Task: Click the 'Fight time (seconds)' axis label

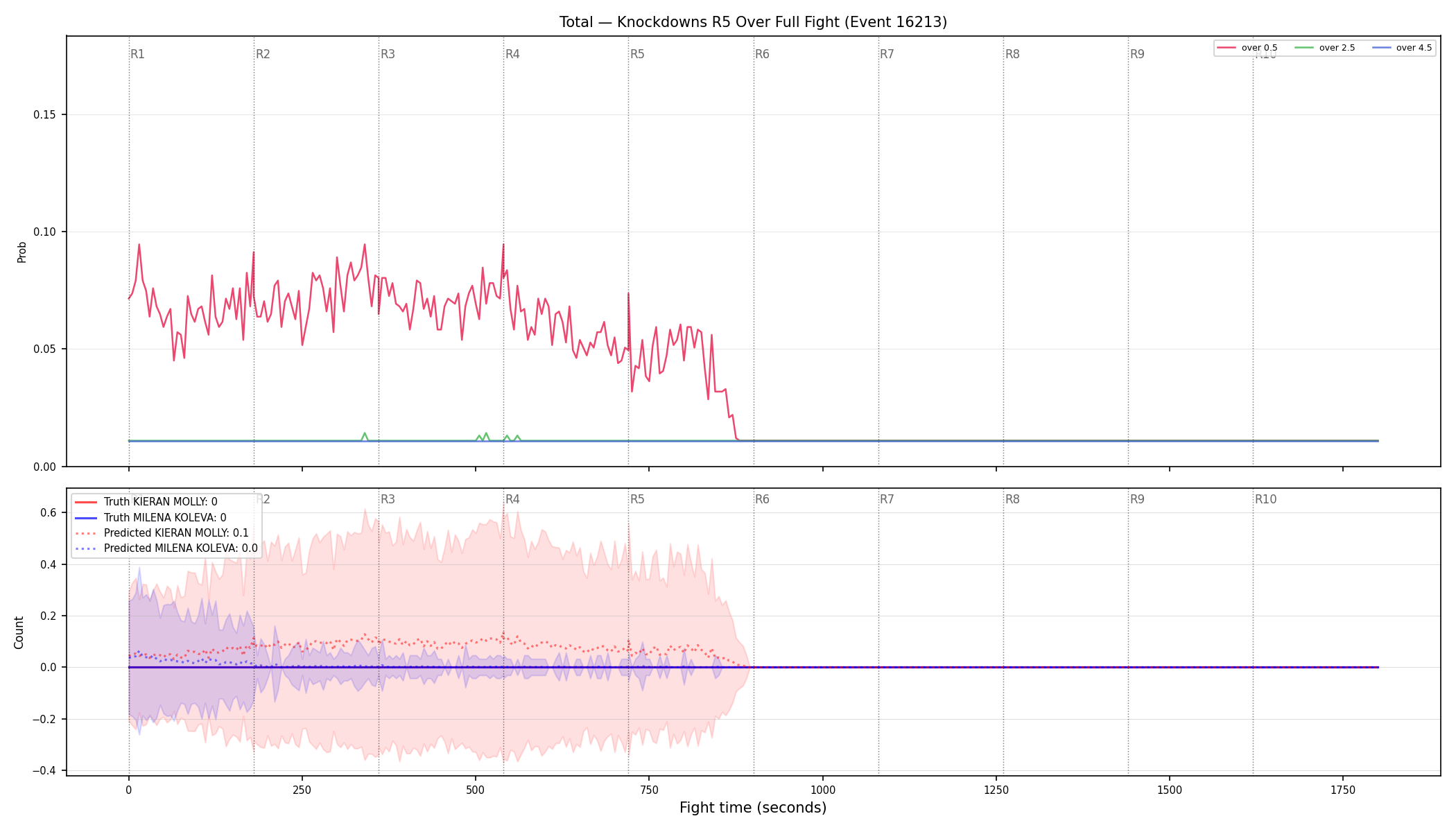Action: pyautogui.click(x=753, y=808)
